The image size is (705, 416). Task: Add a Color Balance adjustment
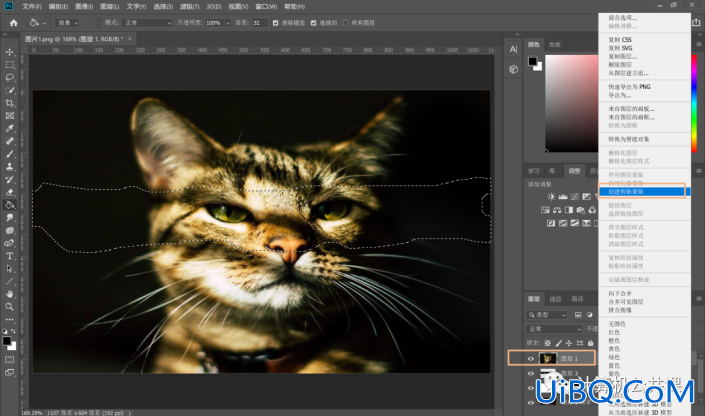click(557, 210)
